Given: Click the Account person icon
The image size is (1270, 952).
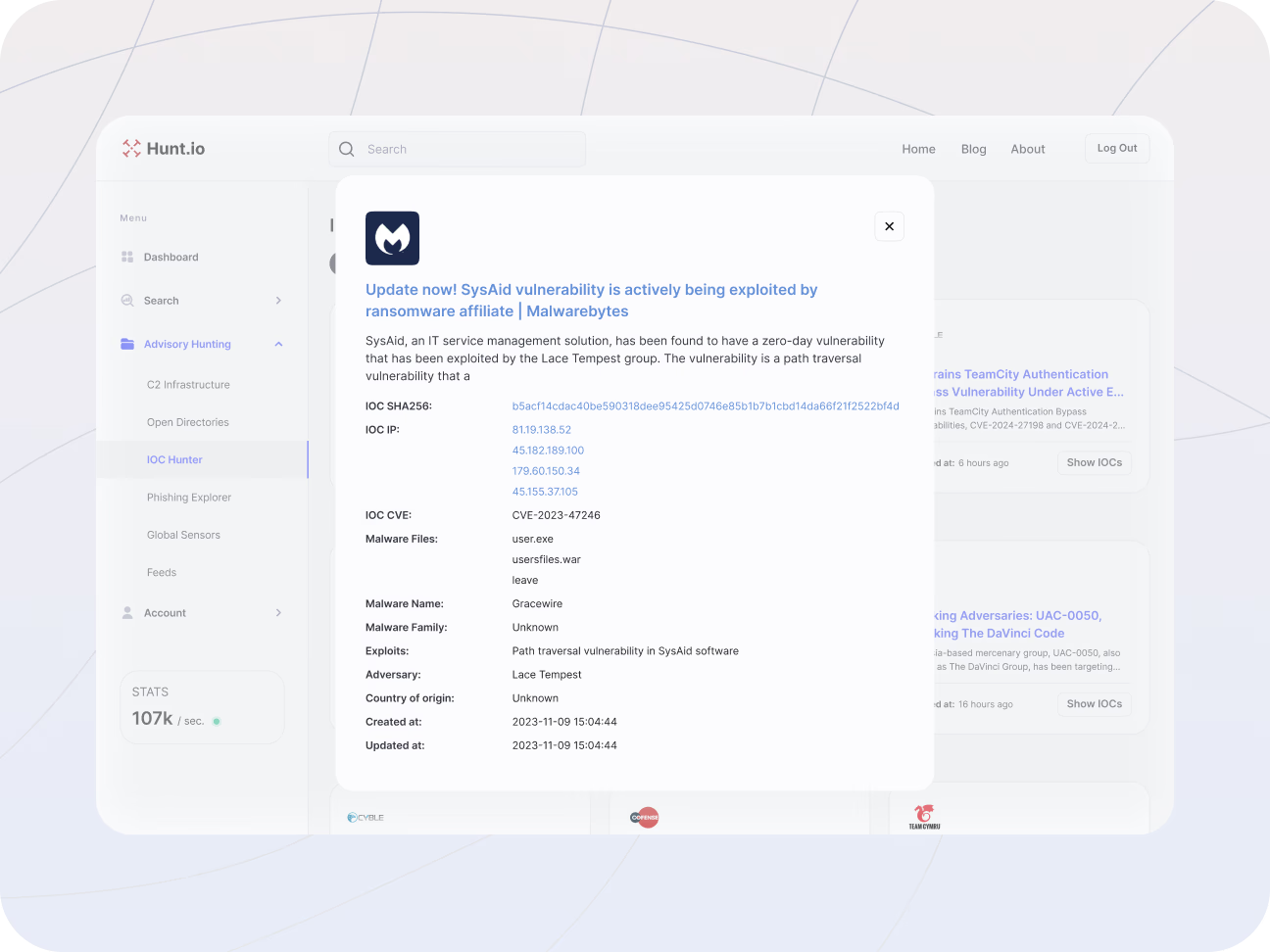Looking at the screenshot, I should tap(127, 613).
